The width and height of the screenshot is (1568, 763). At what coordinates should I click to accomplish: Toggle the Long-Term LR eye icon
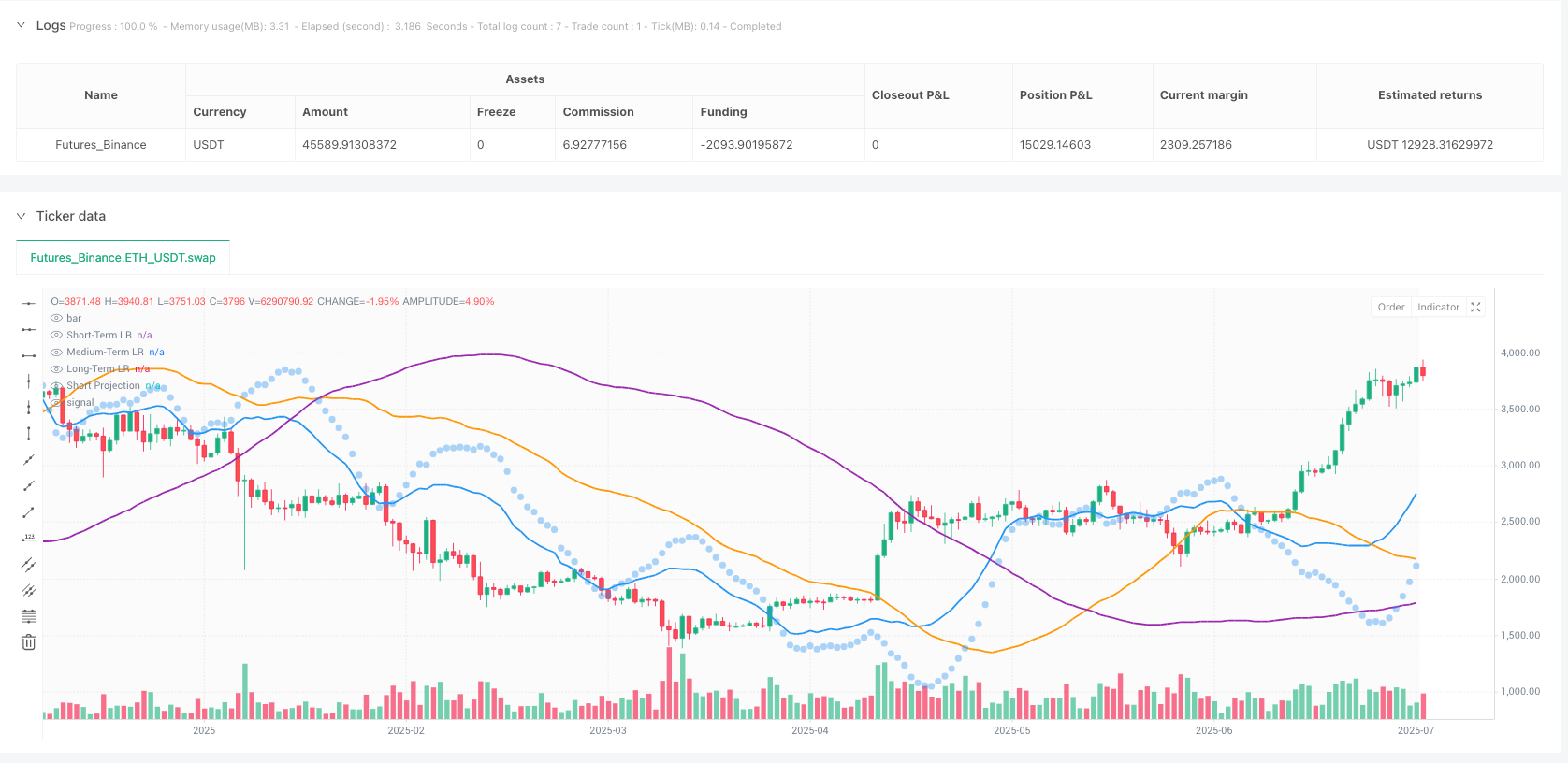coord(57,369)
